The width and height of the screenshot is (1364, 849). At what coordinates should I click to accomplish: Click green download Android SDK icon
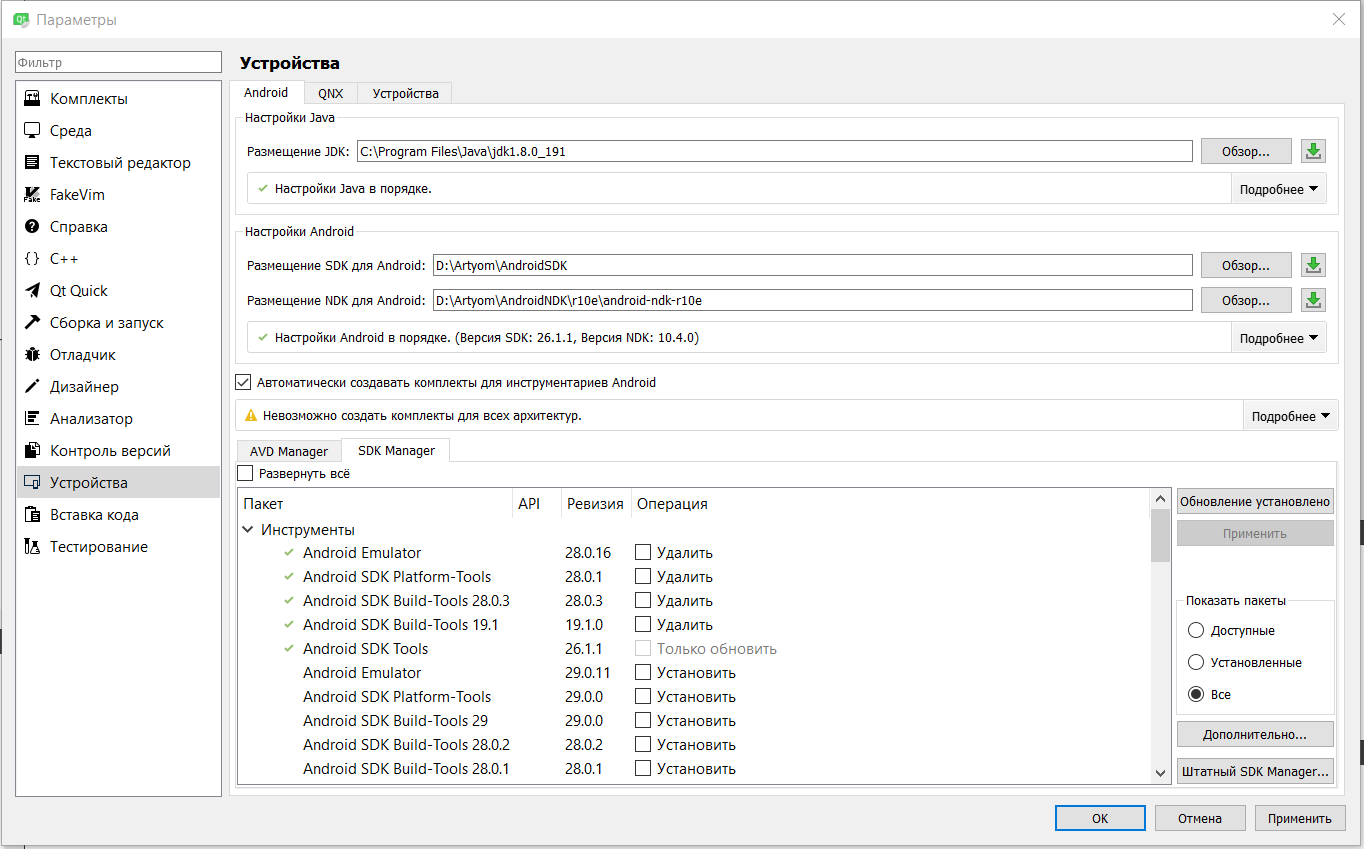tap(1313, 265)
